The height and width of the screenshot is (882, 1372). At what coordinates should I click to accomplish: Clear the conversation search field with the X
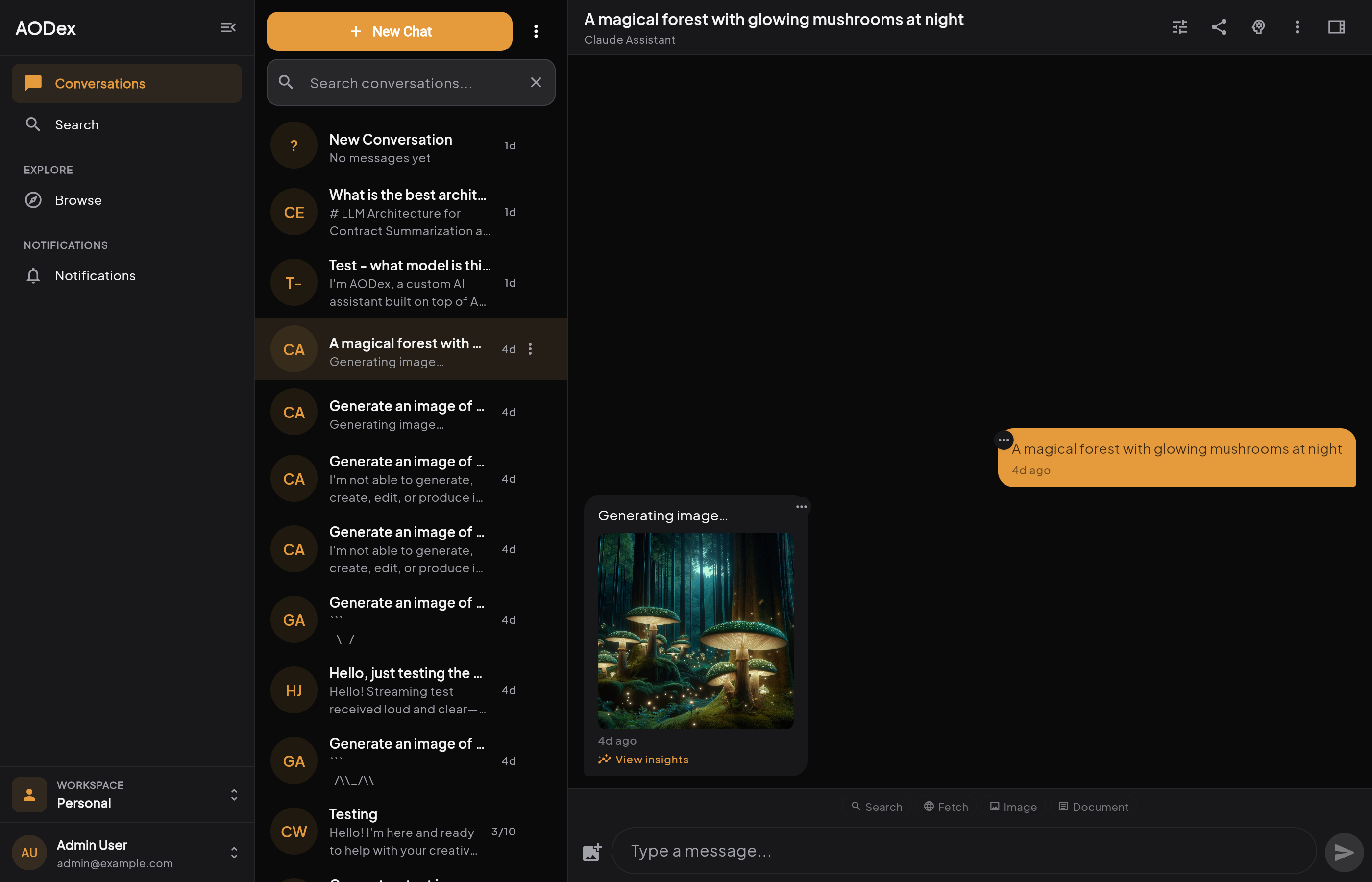[x=536, y=82]
